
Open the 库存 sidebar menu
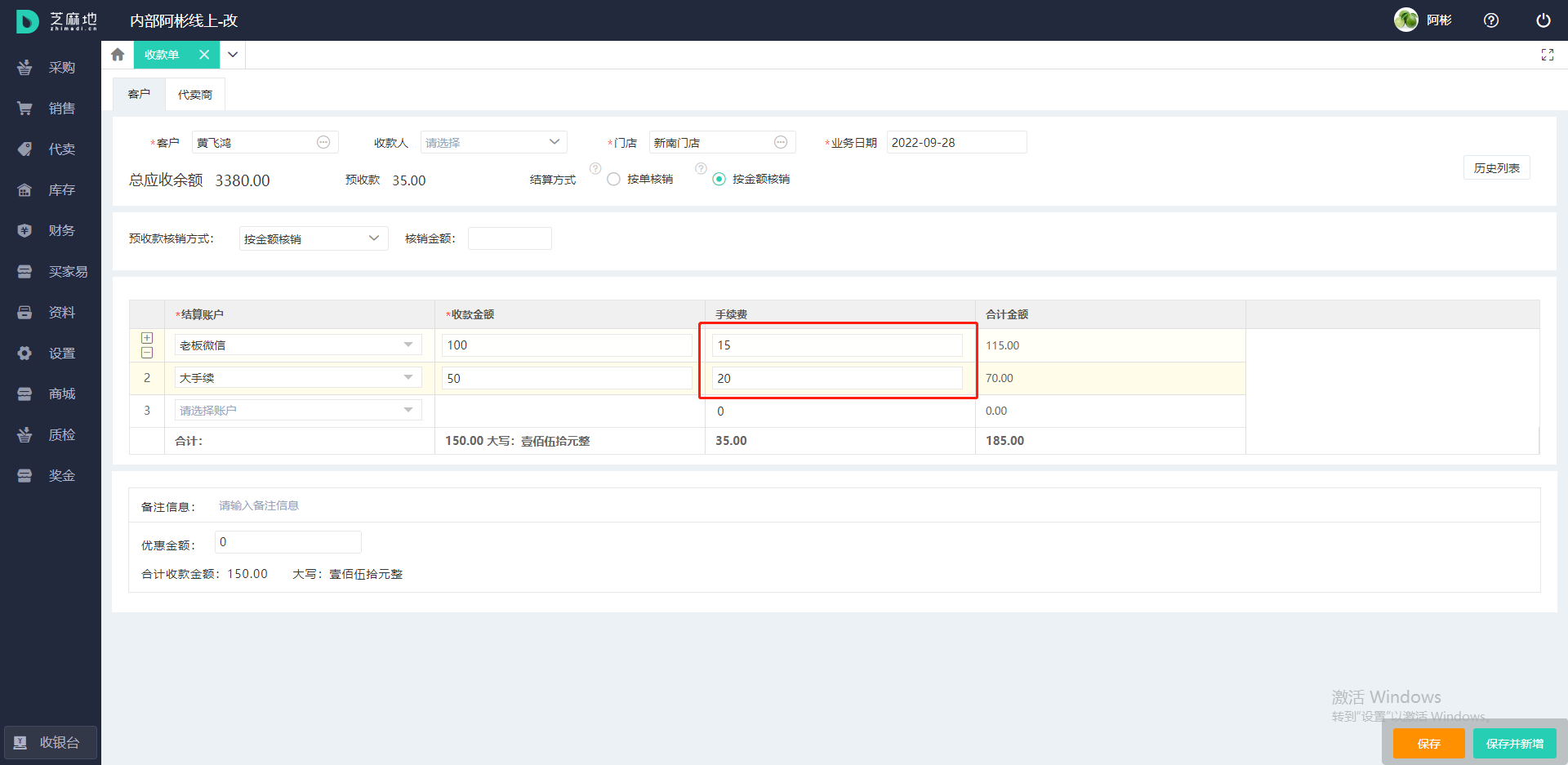pos(51,189)
